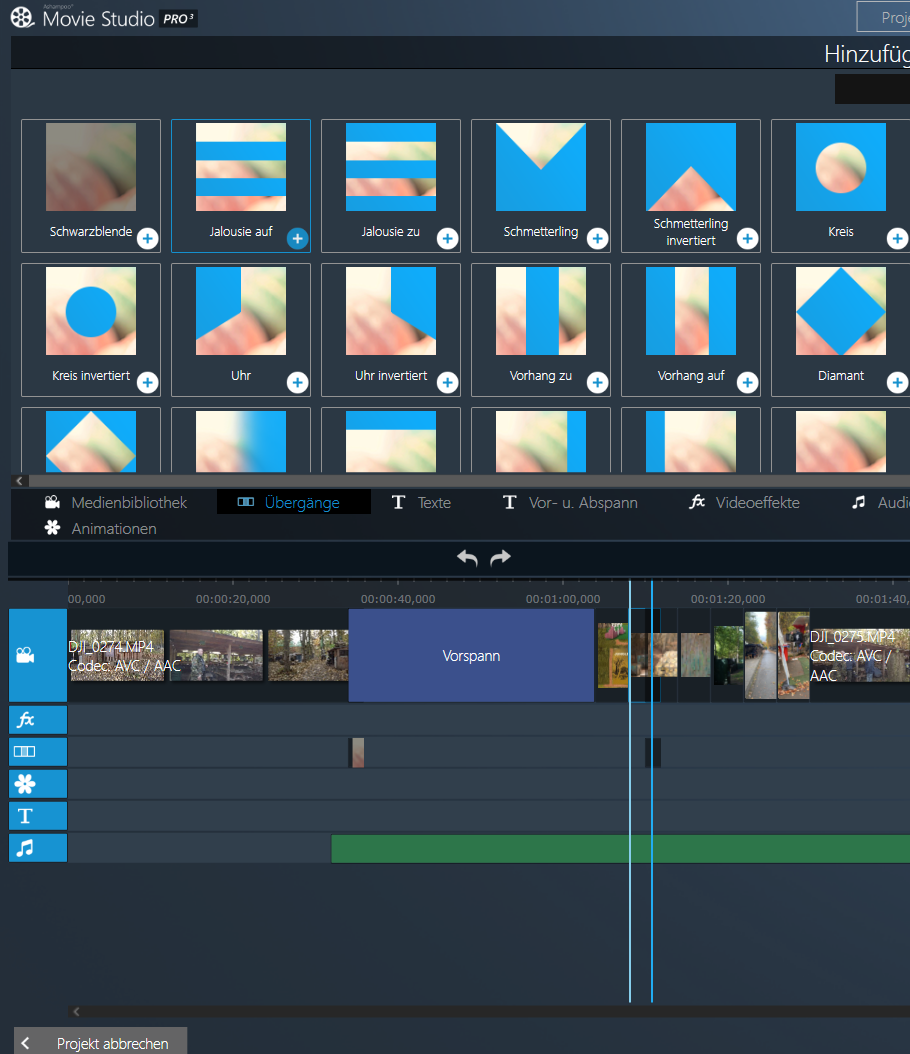
Task: Select the fx effects track icon
Action: pos(25,720)
